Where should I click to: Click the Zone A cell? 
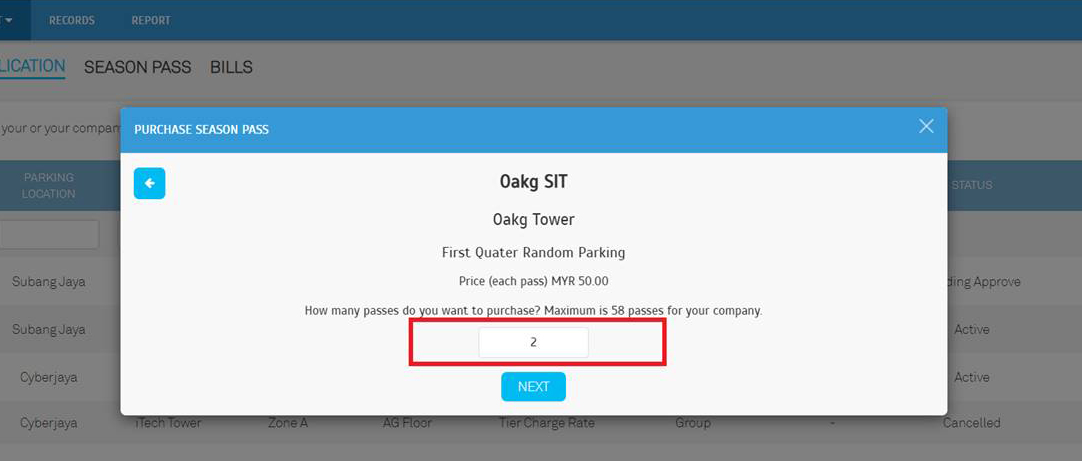(288, 423)
